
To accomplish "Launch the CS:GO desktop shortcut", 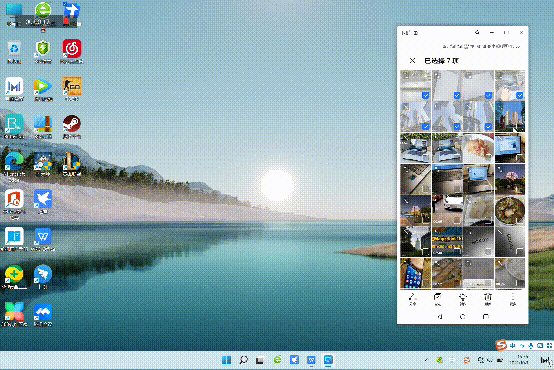I will (72, 89).
